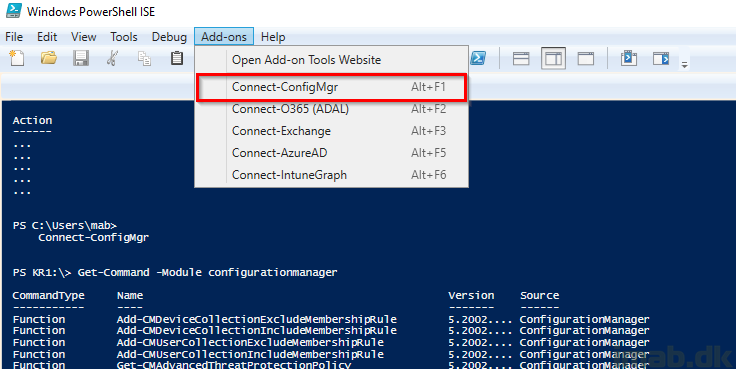Show script pane maximized layout icon
Screen dimensions: 736x369
pyautogui.click(x=586, y=59)
